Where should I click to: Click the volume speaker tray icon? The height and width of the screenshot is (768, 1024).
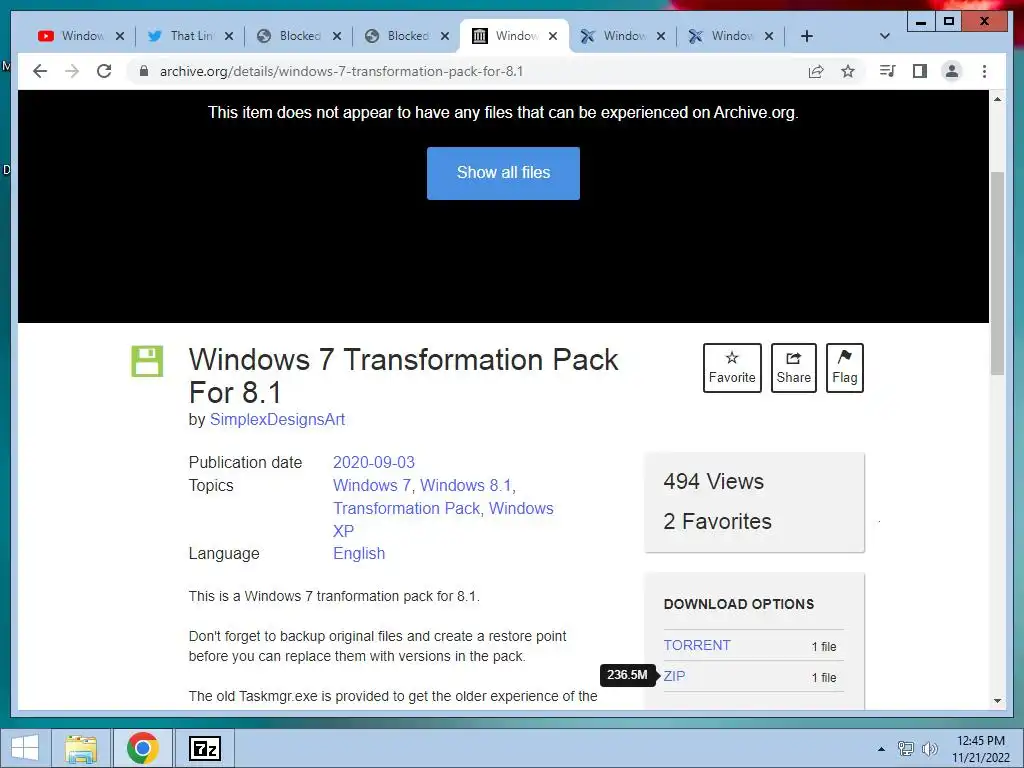(x=929, y=749)
